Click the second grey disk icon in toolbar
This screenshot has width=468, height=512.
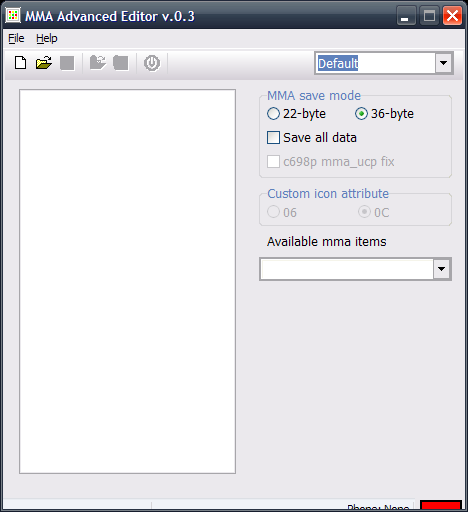click(x=121, y=63)
